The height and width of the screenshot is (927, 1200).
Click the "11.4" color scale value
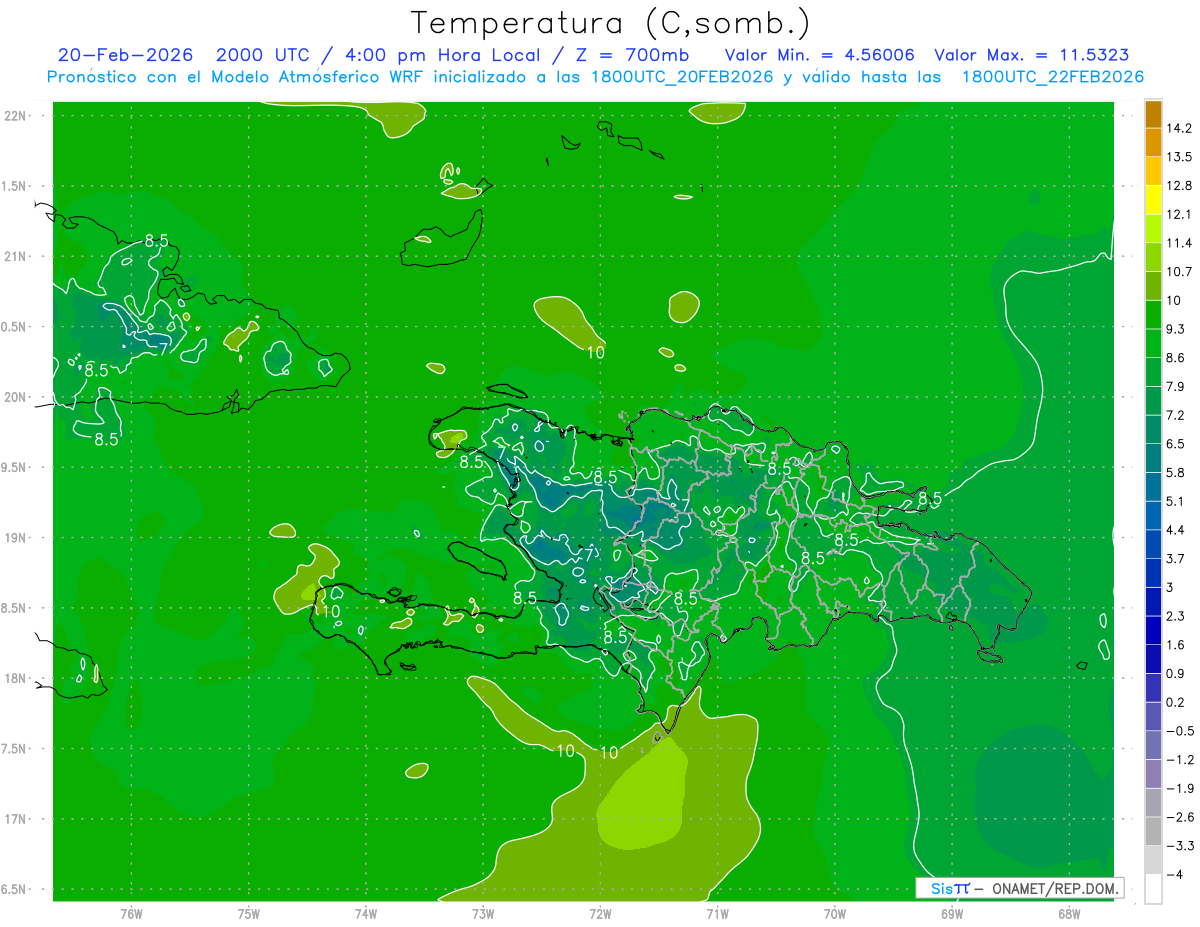1181,243
